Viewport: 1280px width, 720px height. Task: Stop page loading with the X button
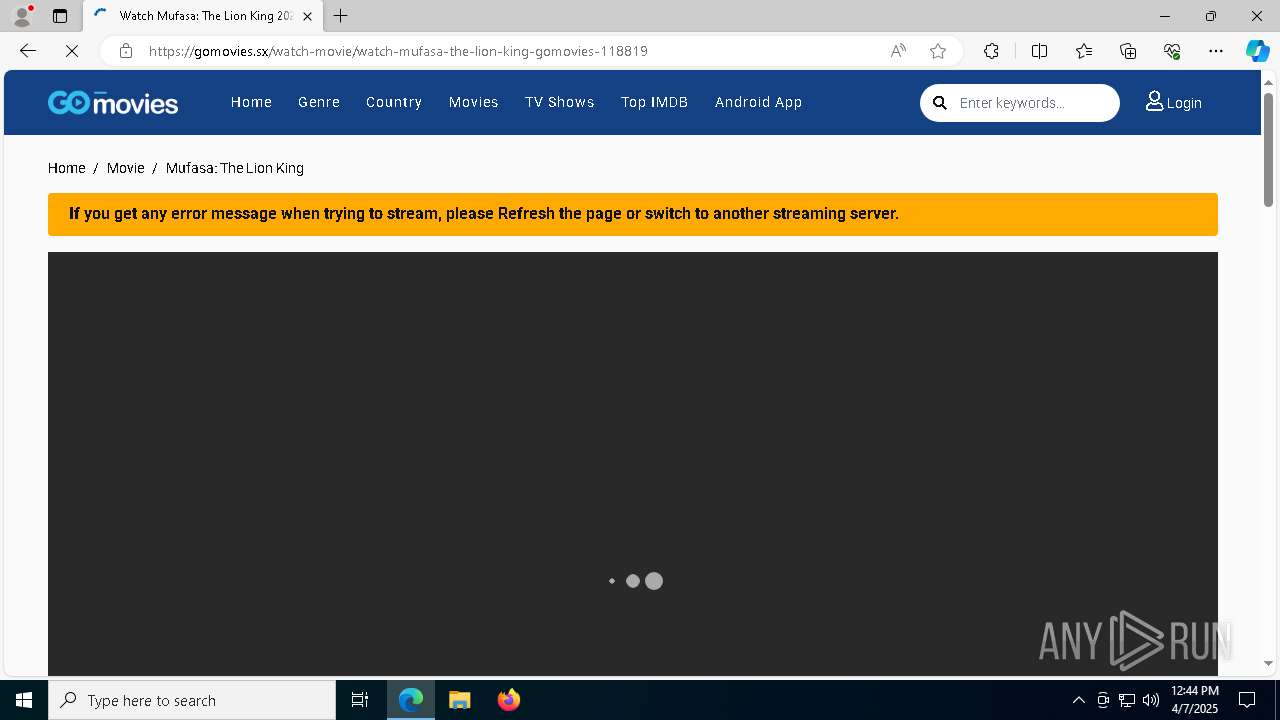(x=72, y=51)
